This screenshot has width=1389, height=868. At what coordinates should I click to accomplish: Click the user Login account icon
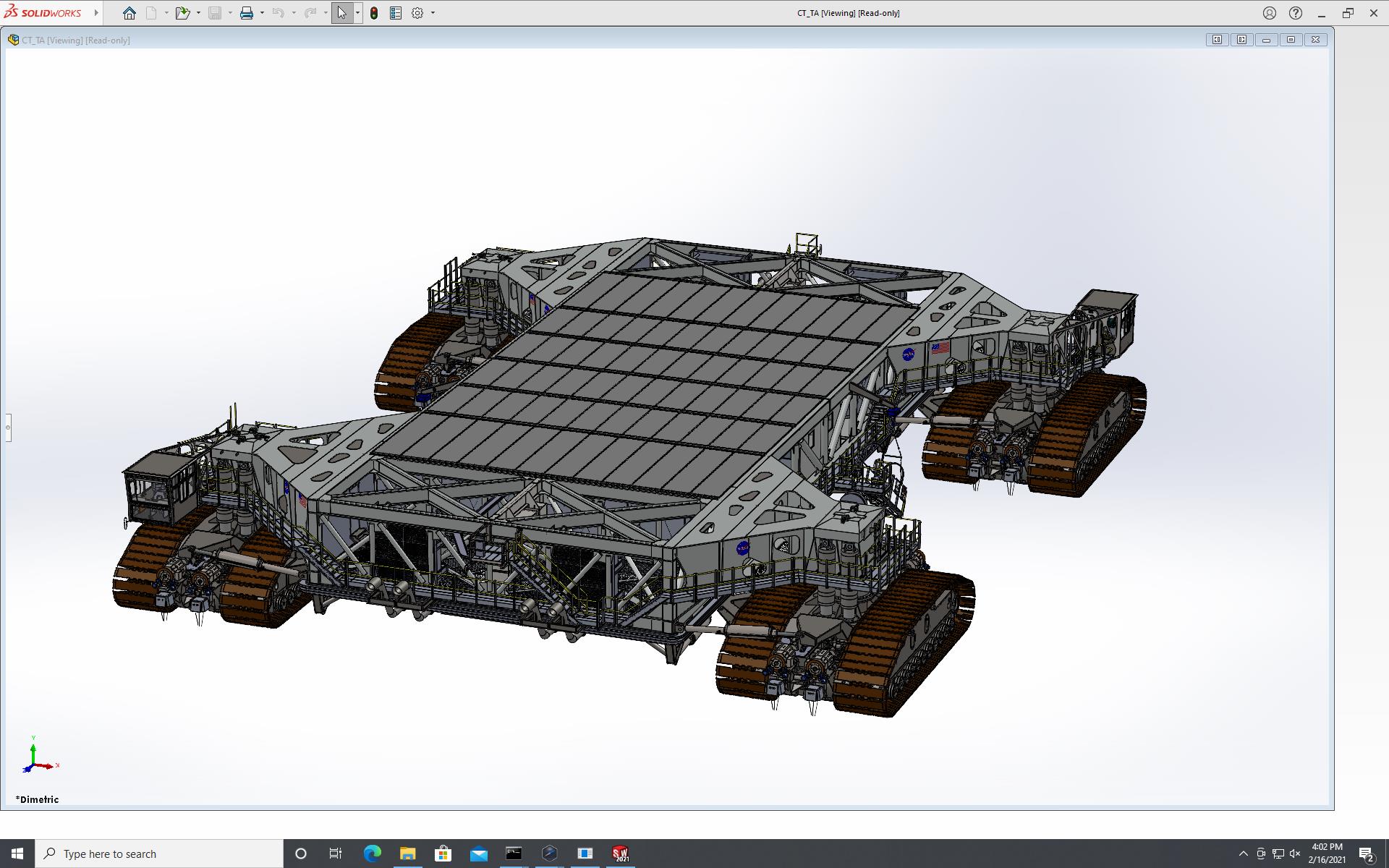(1270, 13)
